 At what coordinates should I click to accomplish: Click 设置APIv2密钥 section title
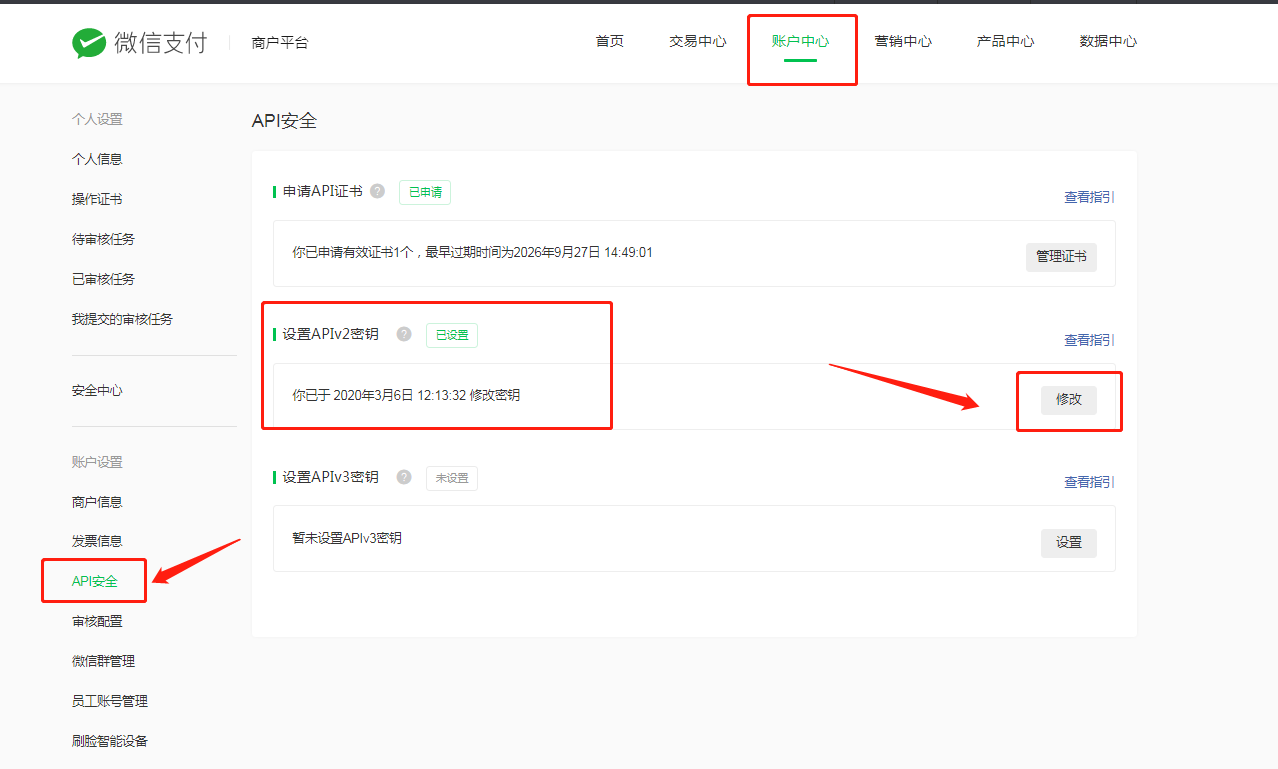coord(331,334)
